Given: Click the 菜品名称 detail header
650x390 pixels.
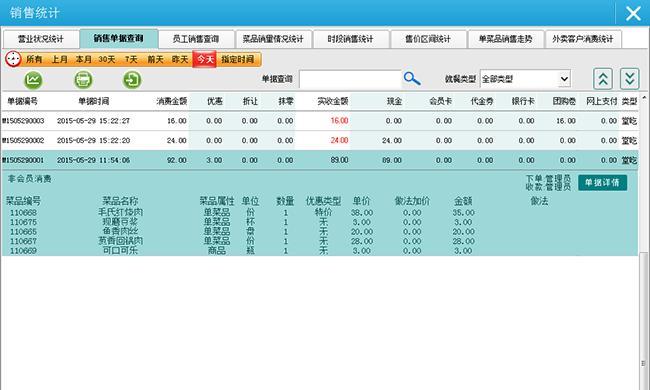Looking at the screenshot, I should 120,201.
